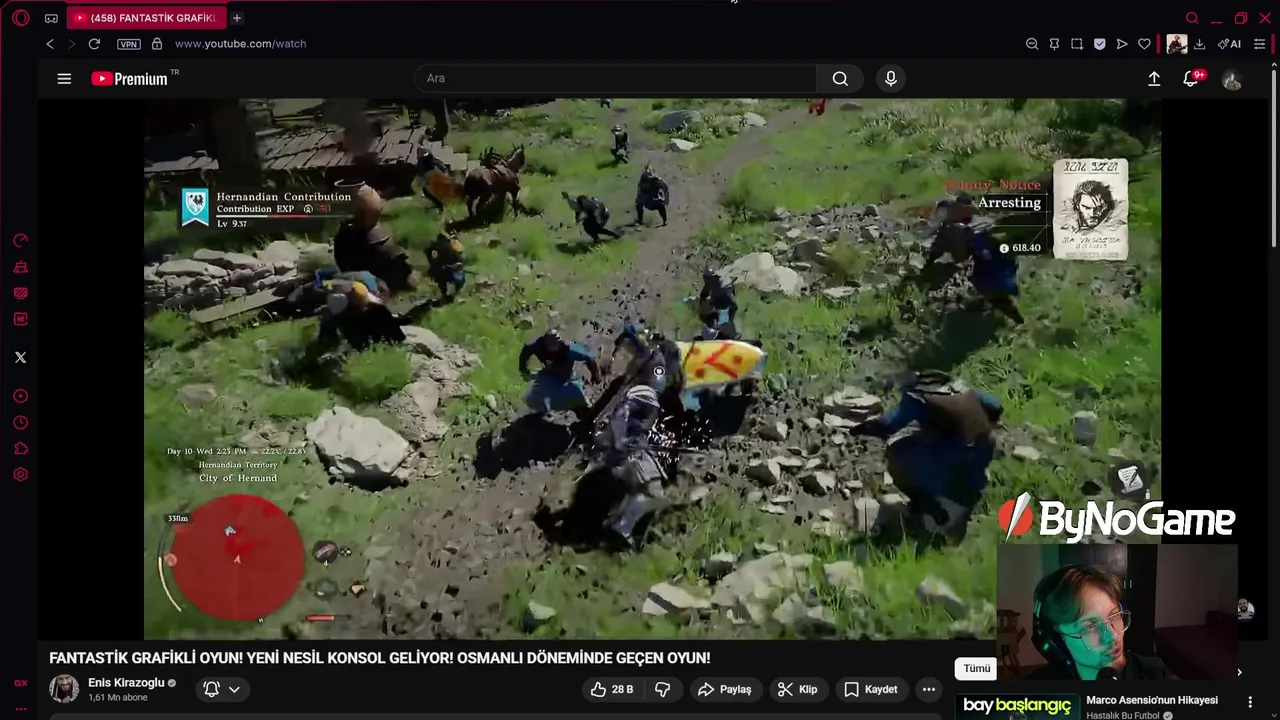Reload the current page
1280x720 pixels.
(94, 44)
